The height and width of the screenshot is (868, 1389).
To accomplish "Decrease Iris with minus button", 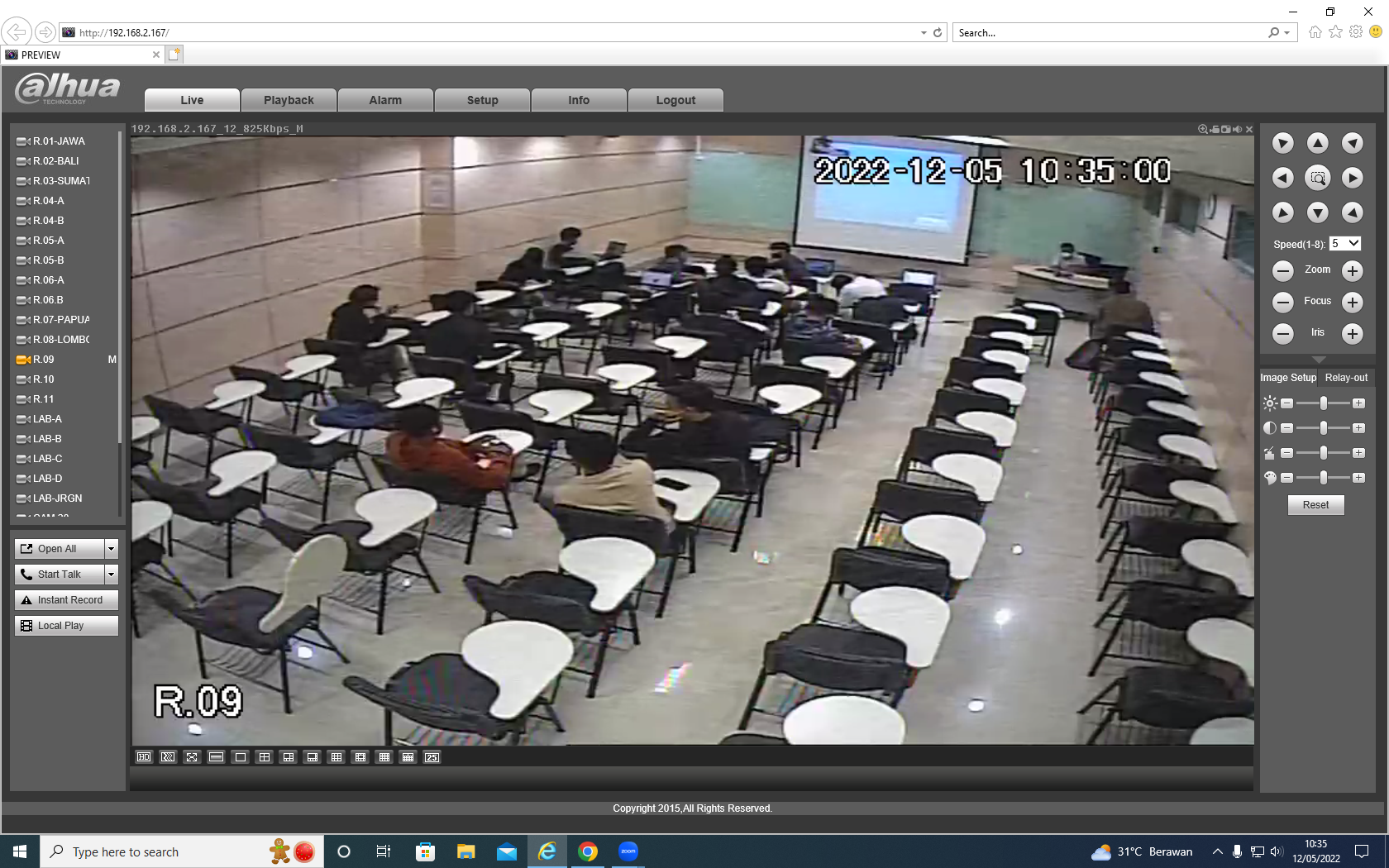I will 1283,333.
